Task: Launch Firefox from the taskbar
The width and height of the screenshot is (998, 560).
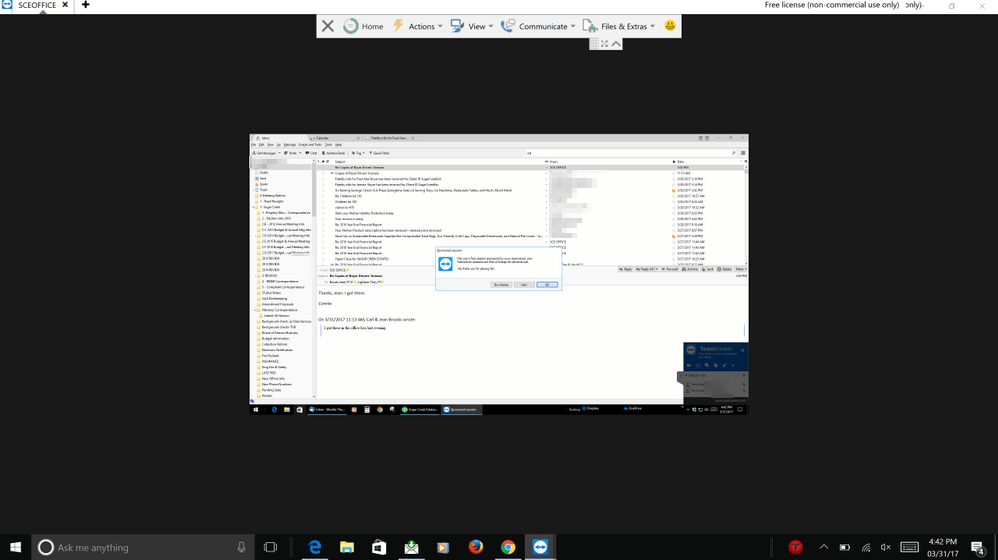Action: coord(476,547)
